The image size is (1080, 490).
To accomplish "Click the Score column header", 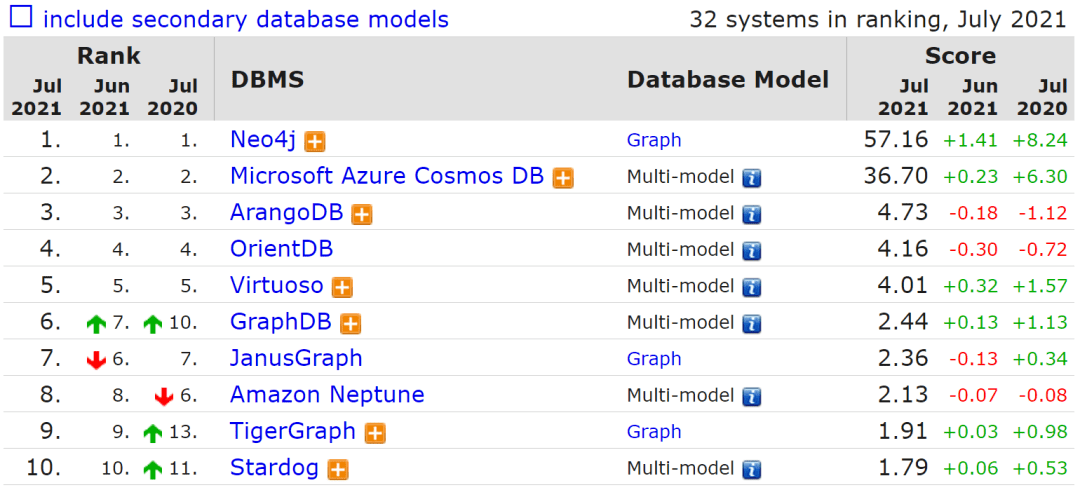I will click(x=960, y=56).
